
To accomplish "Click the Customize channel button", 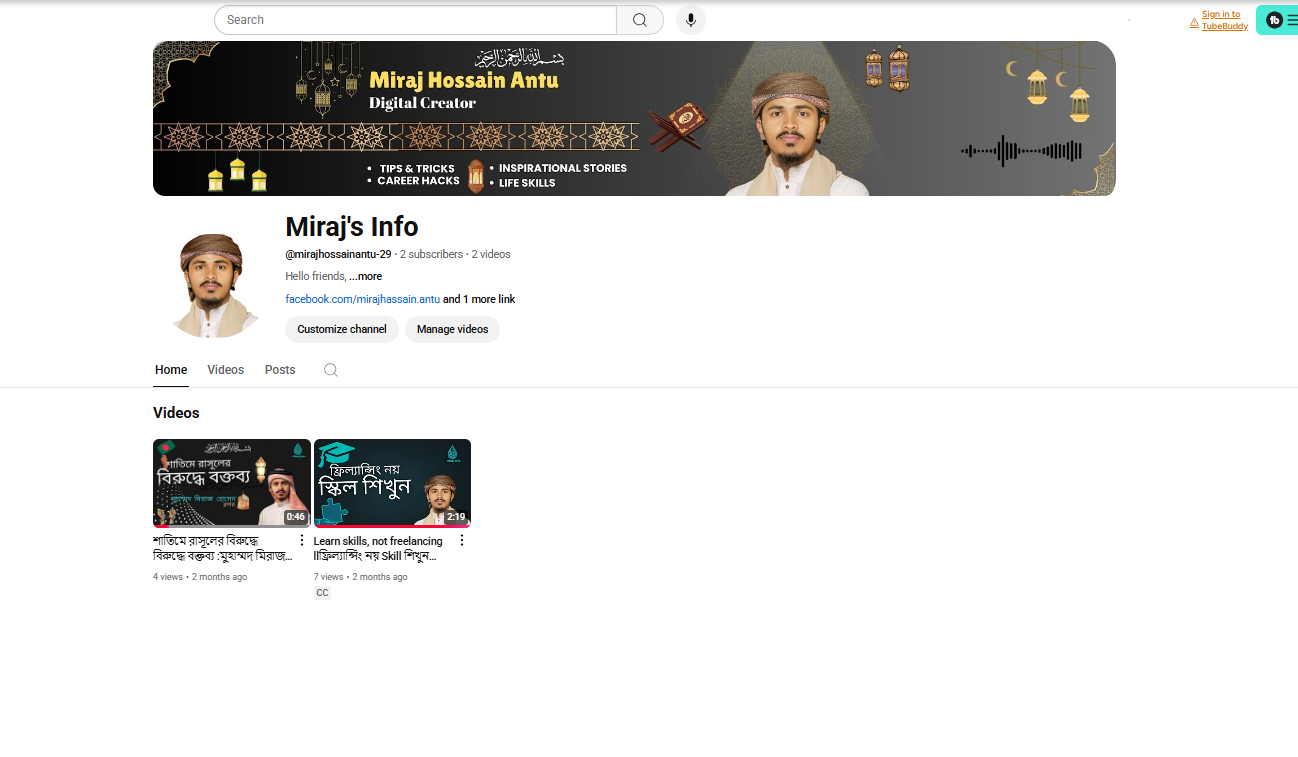I will [341, 329].
